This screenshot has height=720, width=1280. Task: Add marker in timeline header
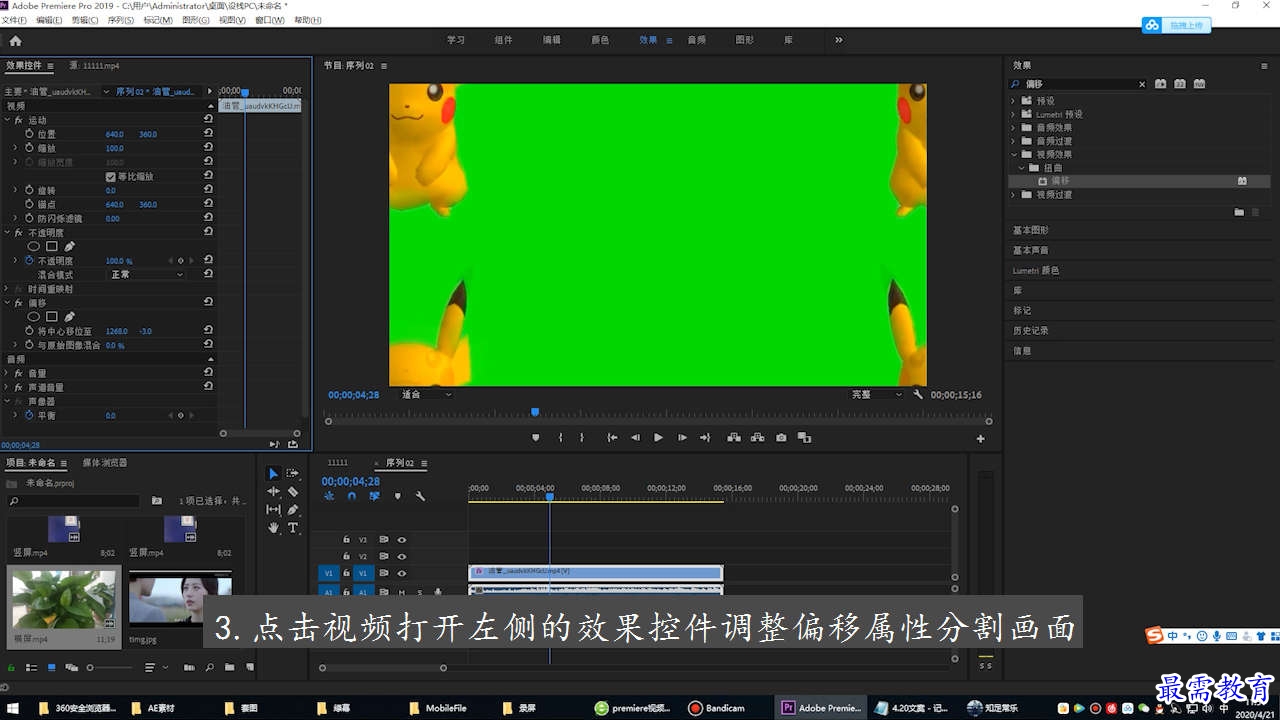point(397,496)
